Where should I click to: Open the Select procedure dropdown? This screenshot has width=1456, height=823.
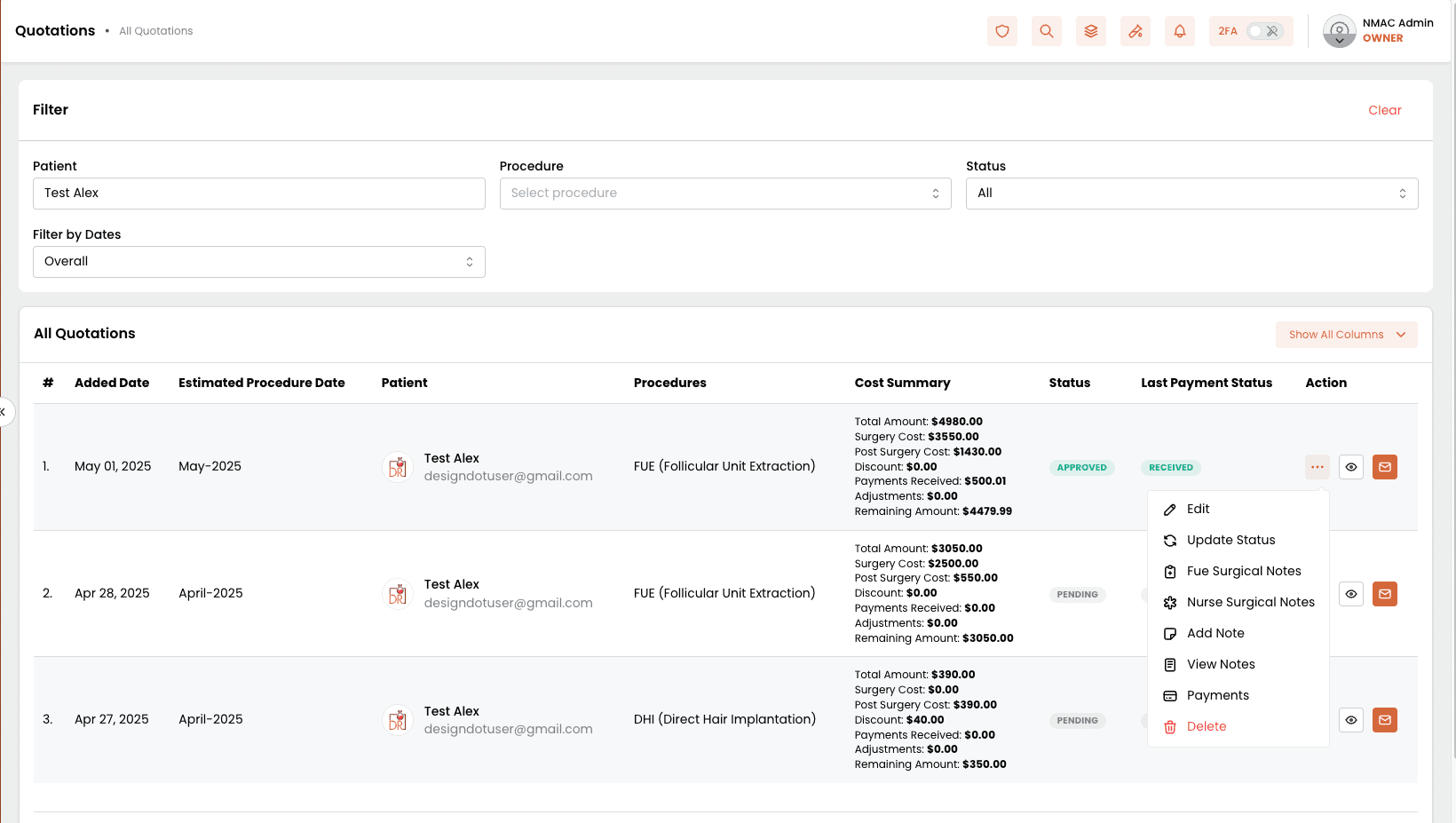724,194
